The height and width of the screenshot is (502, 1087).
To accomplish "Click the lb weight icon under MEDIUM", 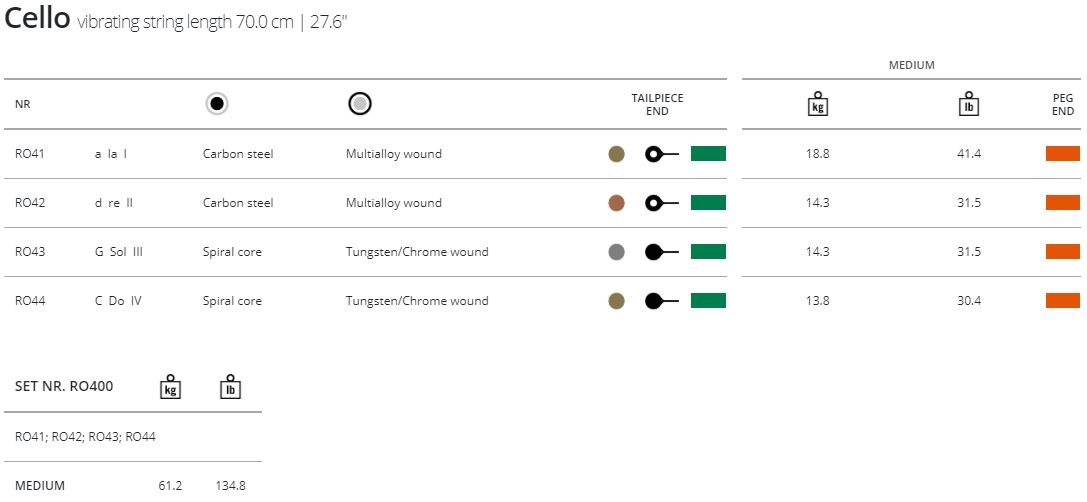I will tap(967, 104).
